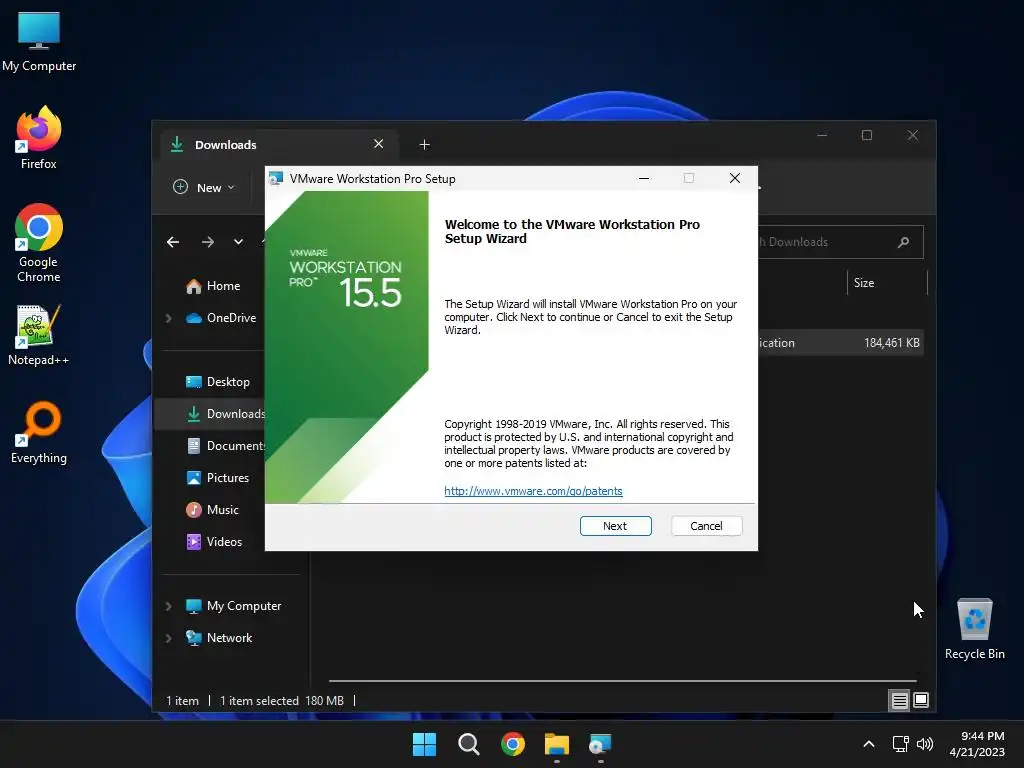Image resolution: width=1024 pixels, height=768 pixels.
Task: Maximize the File Explorer window
Action: [867, 135]
